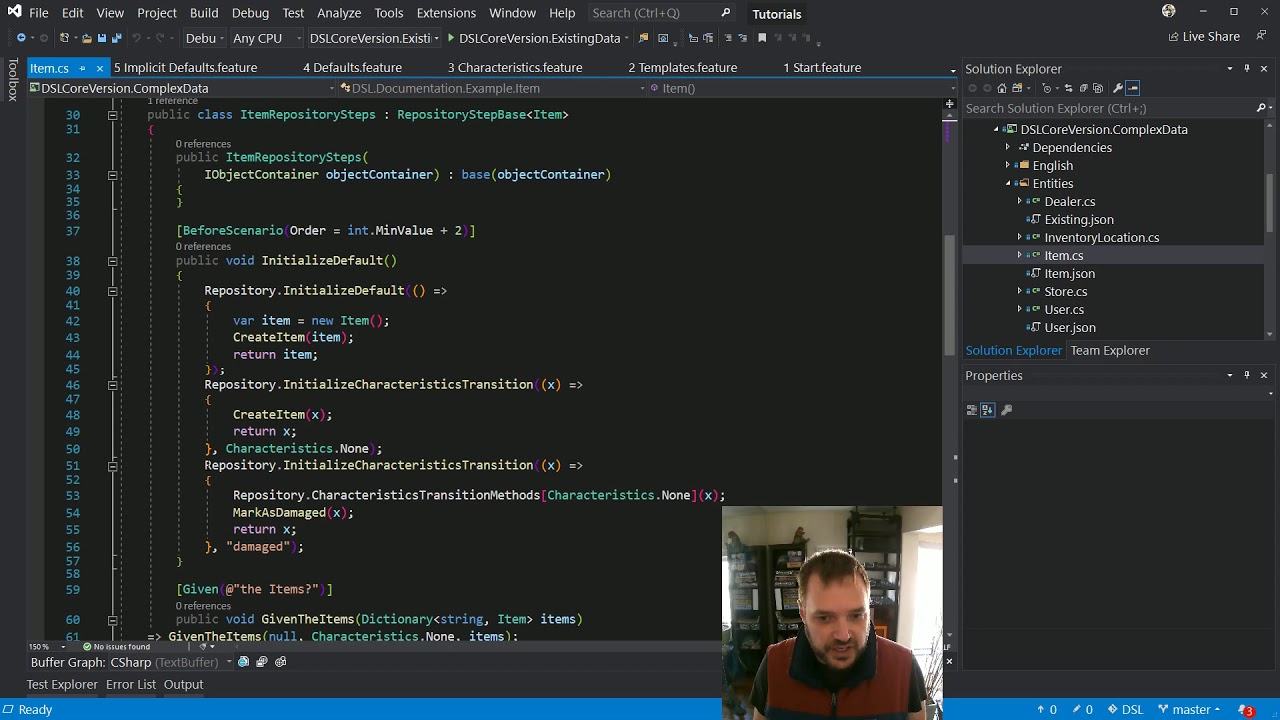Collapse the Entities folder node
Viewport: 1280px width, 720px height.
pyautogui.click(x=1008, y=184)
